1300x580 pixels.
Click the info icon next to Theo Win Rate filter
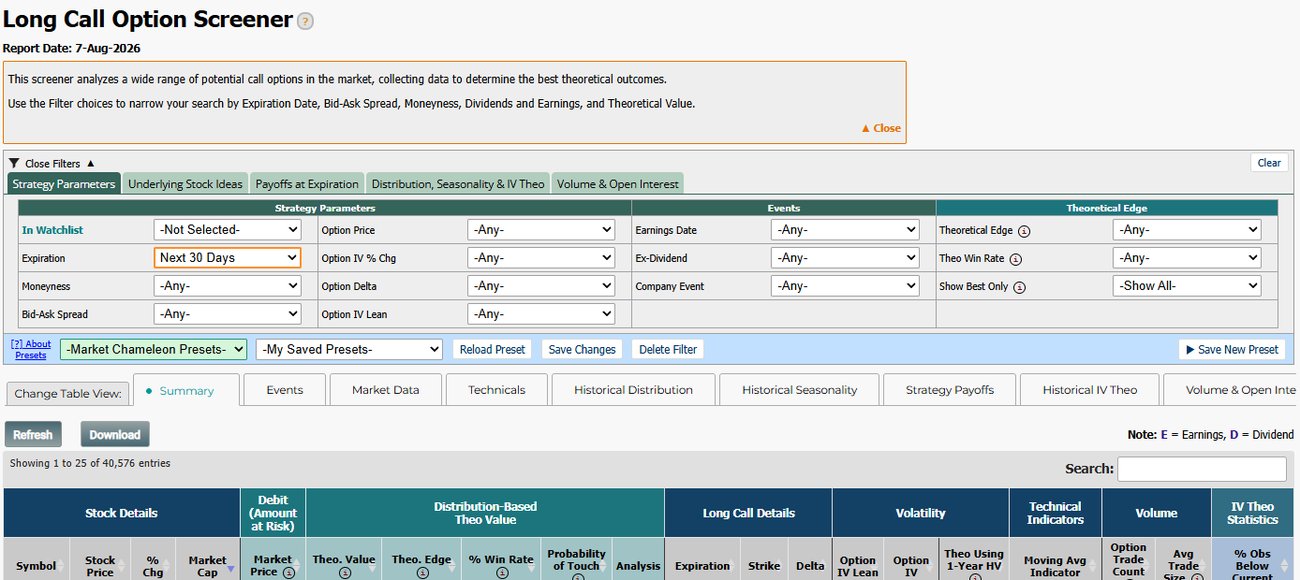tap(1016, 259)
